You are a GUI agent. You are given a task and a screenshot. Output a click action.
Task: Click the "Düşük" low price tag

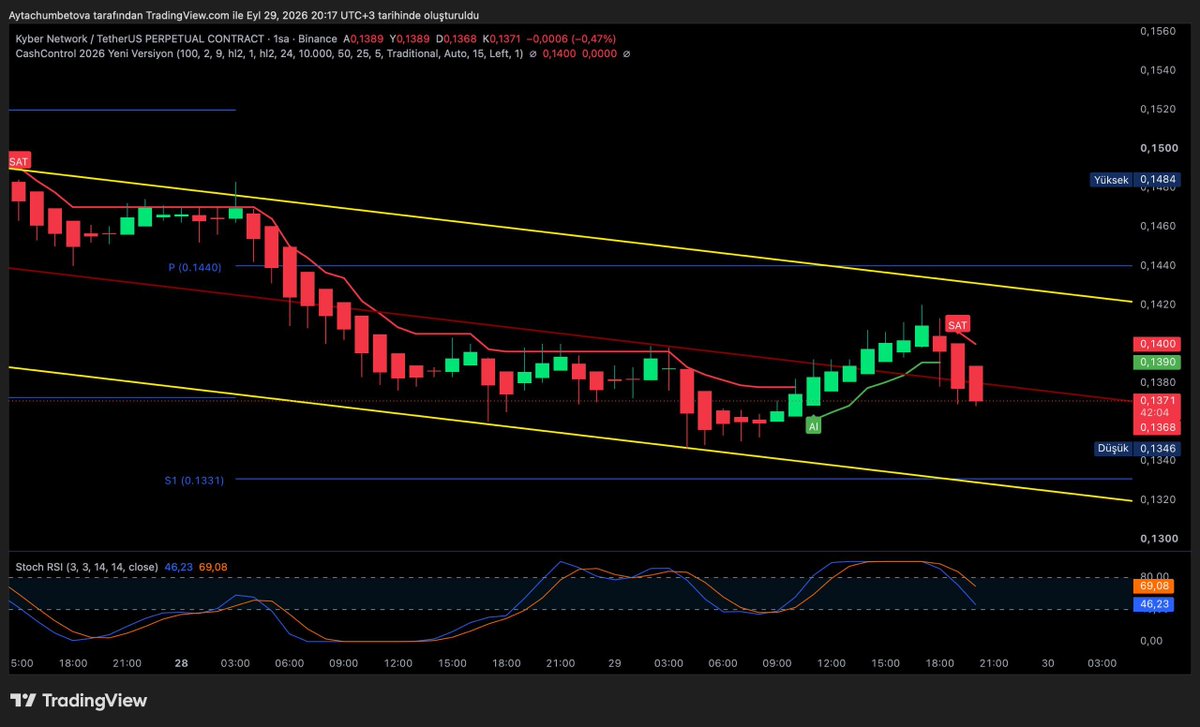pyautogui.click(x=1114, y=448)
